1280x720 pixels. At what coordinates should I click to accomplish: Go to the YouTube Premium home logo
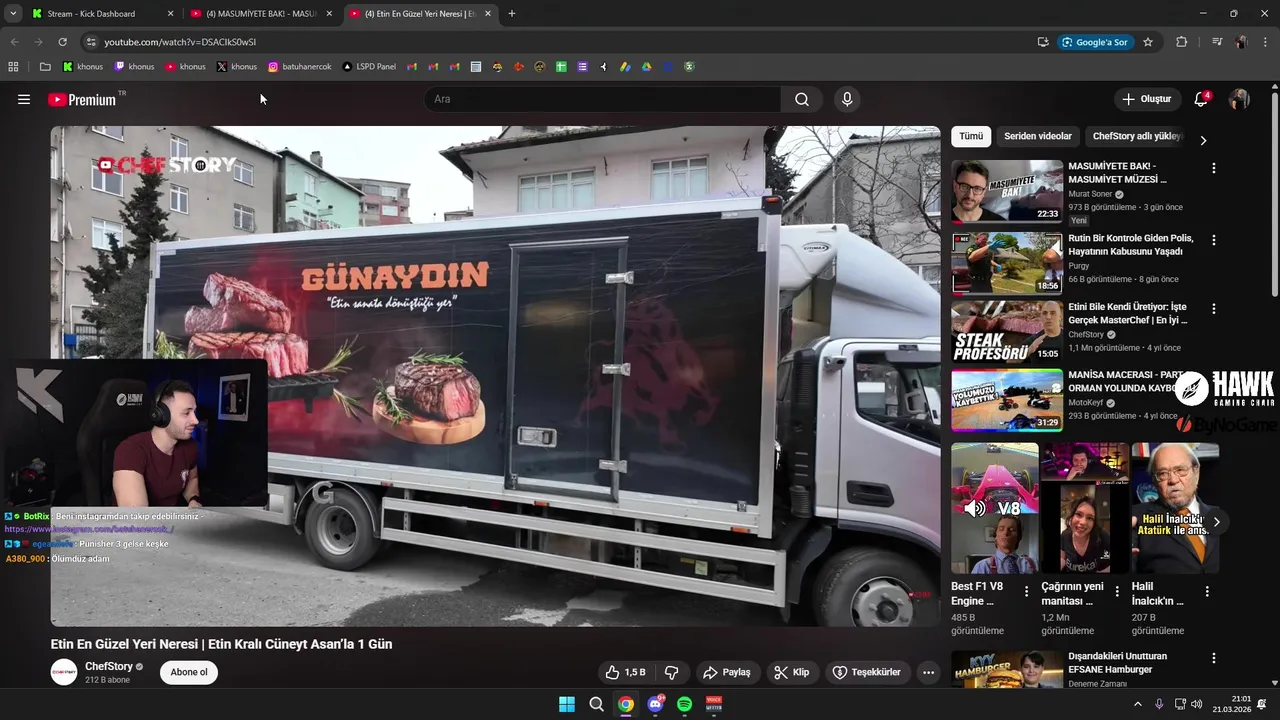click(x=82, y=99)
